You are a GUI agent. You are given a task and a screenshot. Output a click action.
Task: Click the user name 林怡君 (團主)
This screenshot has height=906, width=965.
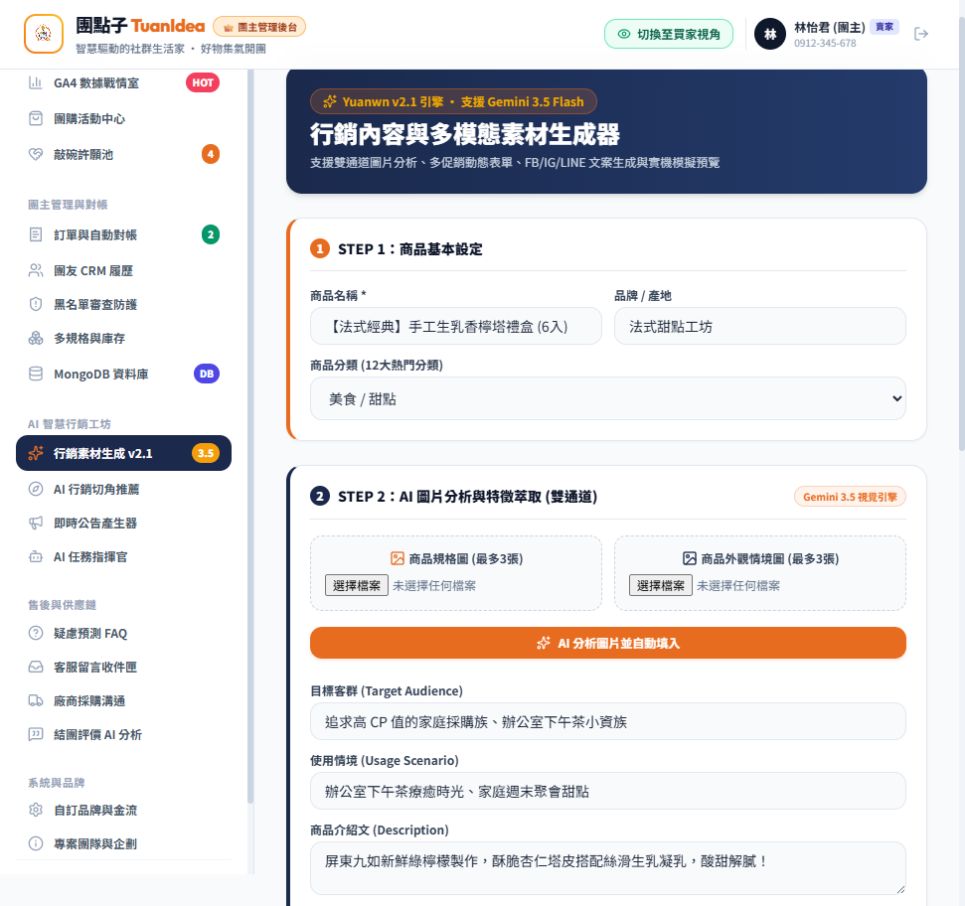[829, 27]
